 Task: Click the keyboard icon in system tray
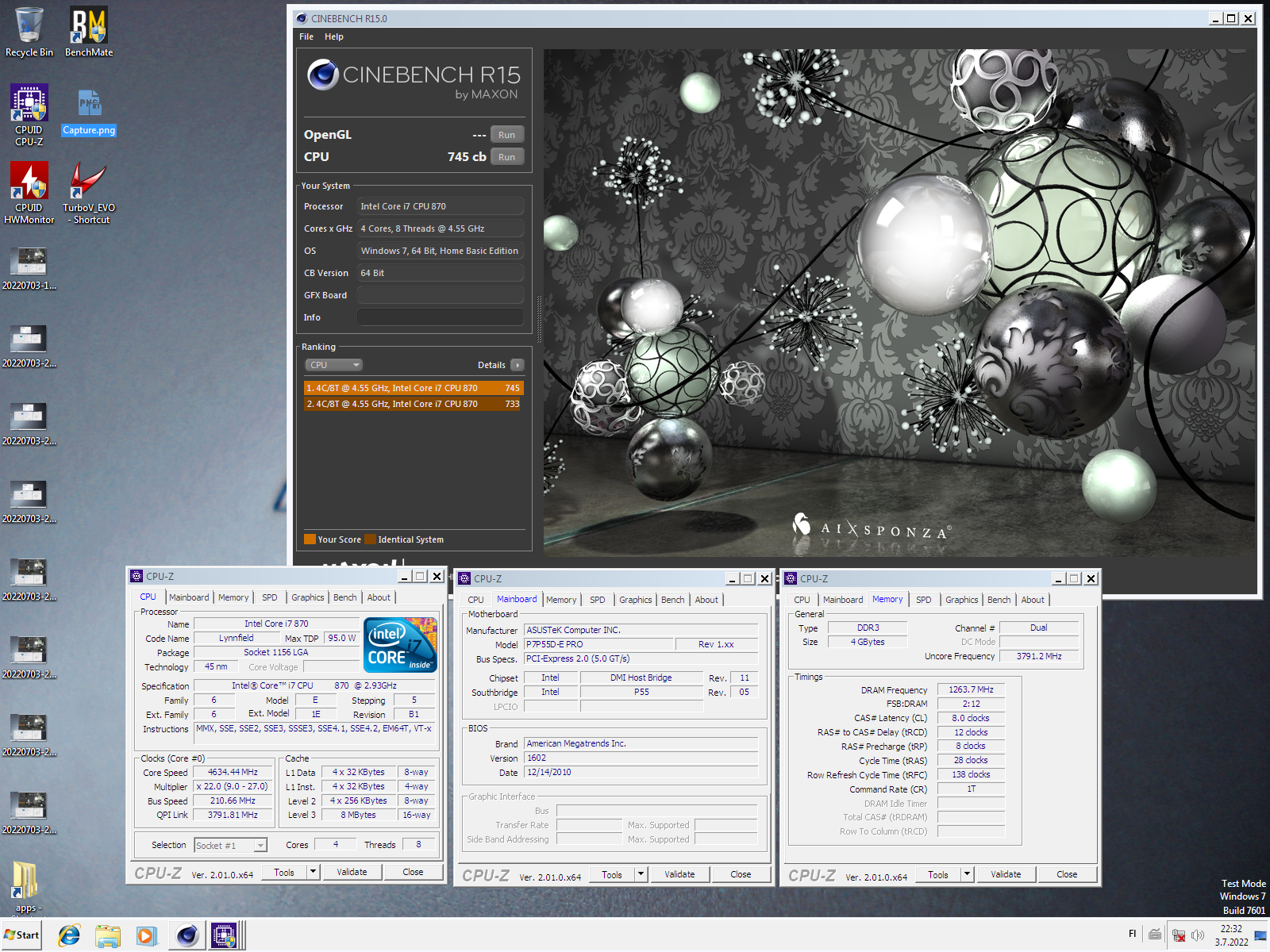pyautogui.click(x=1155, y=935)
